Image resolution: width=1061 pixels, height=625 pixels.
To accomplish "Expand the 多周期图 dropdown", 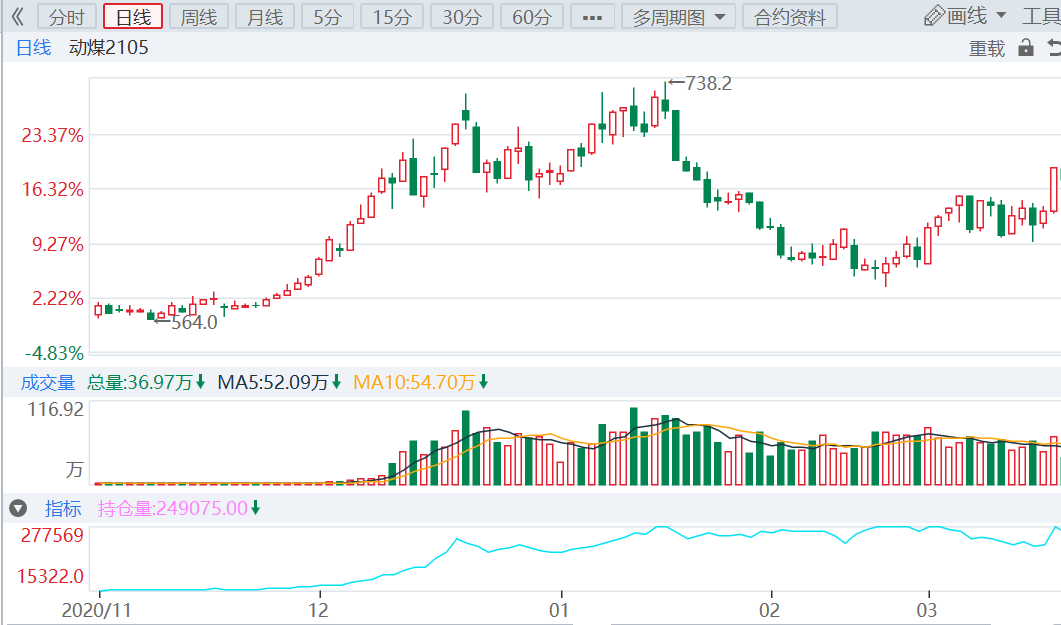I will click(678, 17).
